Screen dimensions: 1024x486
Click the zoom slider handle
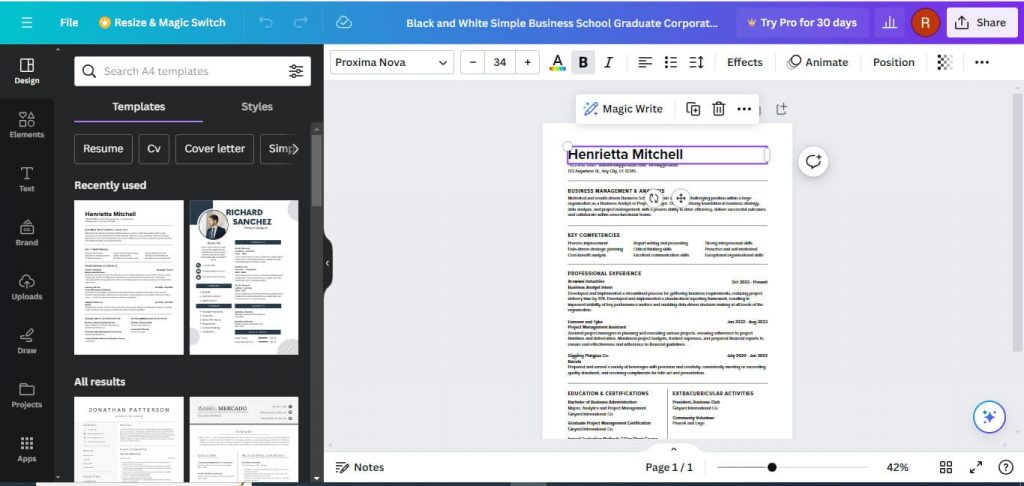(x=772, y=467)
